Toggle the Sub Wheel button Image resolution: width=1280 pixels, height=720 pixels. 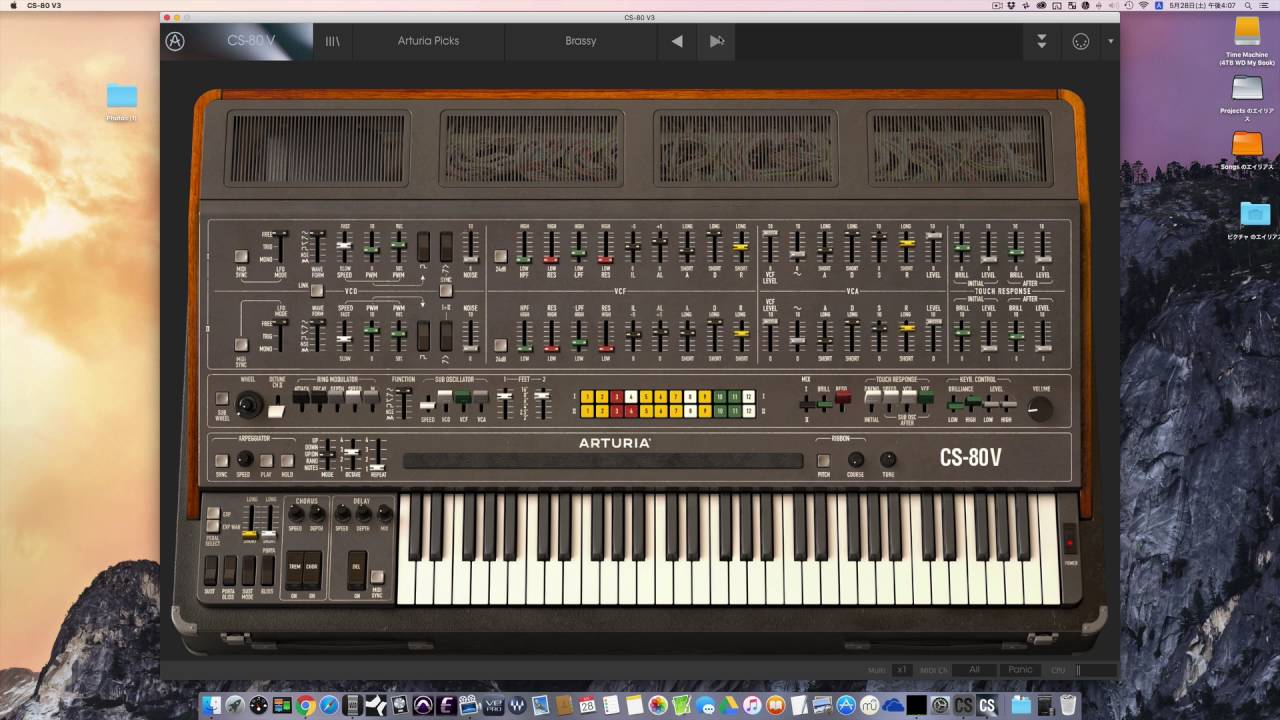(222, 398)
